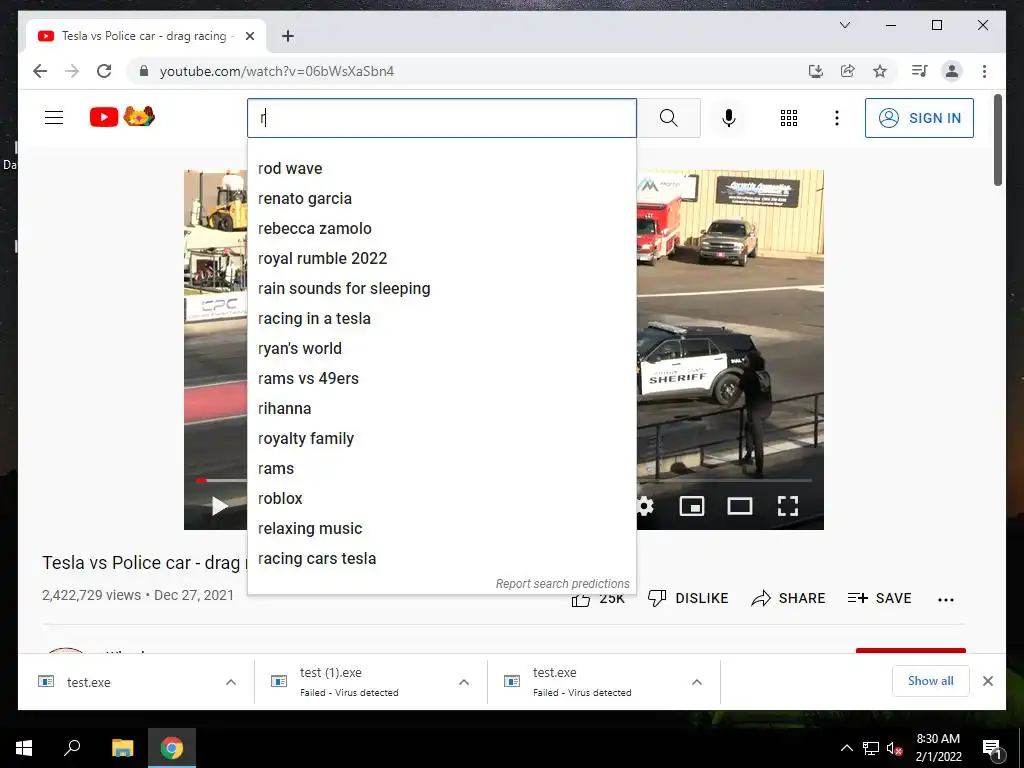This screenshot has width=1024, height=768.
Task: Click the browser forward arrow
Action: pos(72,71)
